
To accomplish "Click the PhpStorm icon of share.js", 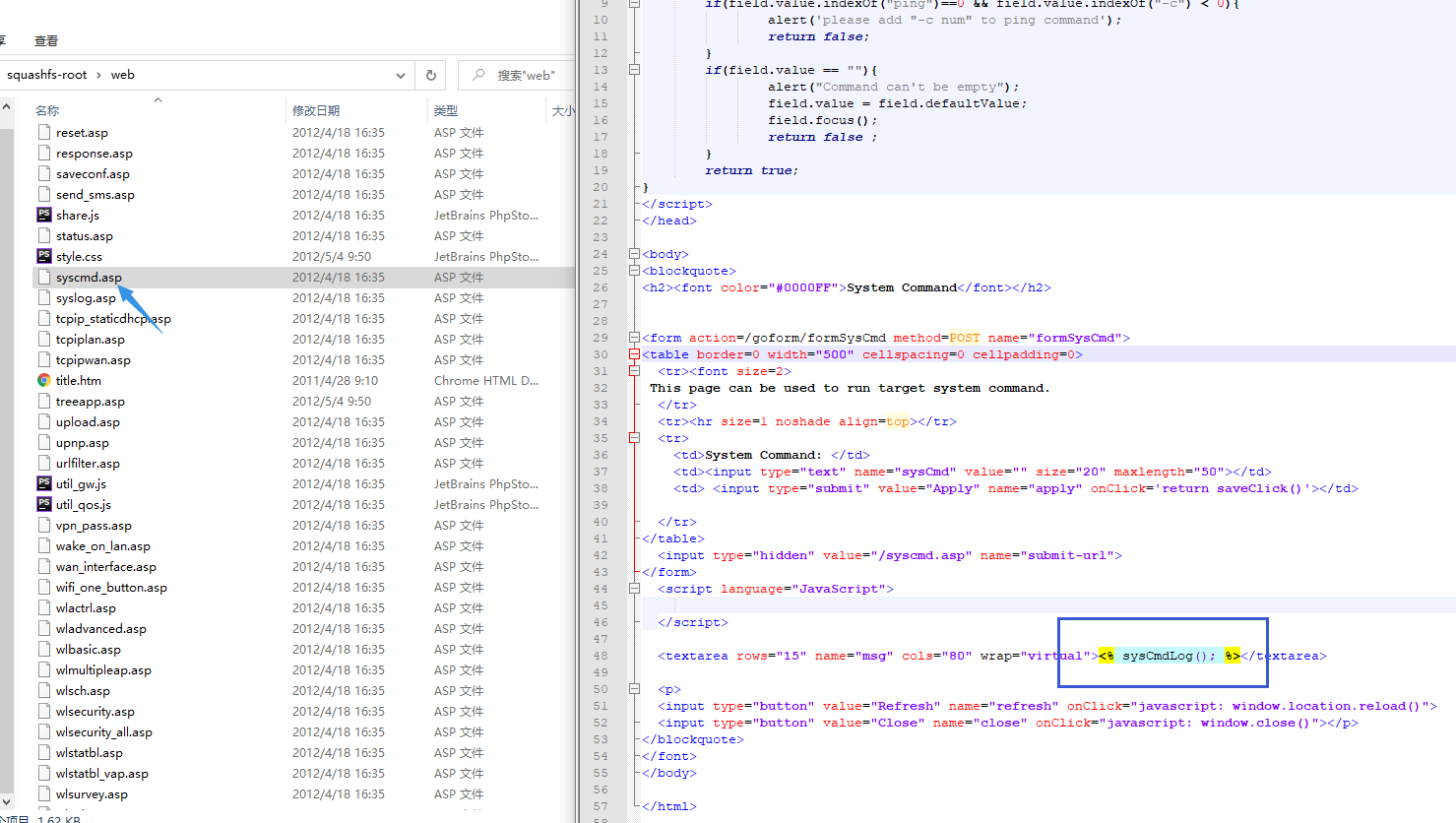I will point(44,215).
